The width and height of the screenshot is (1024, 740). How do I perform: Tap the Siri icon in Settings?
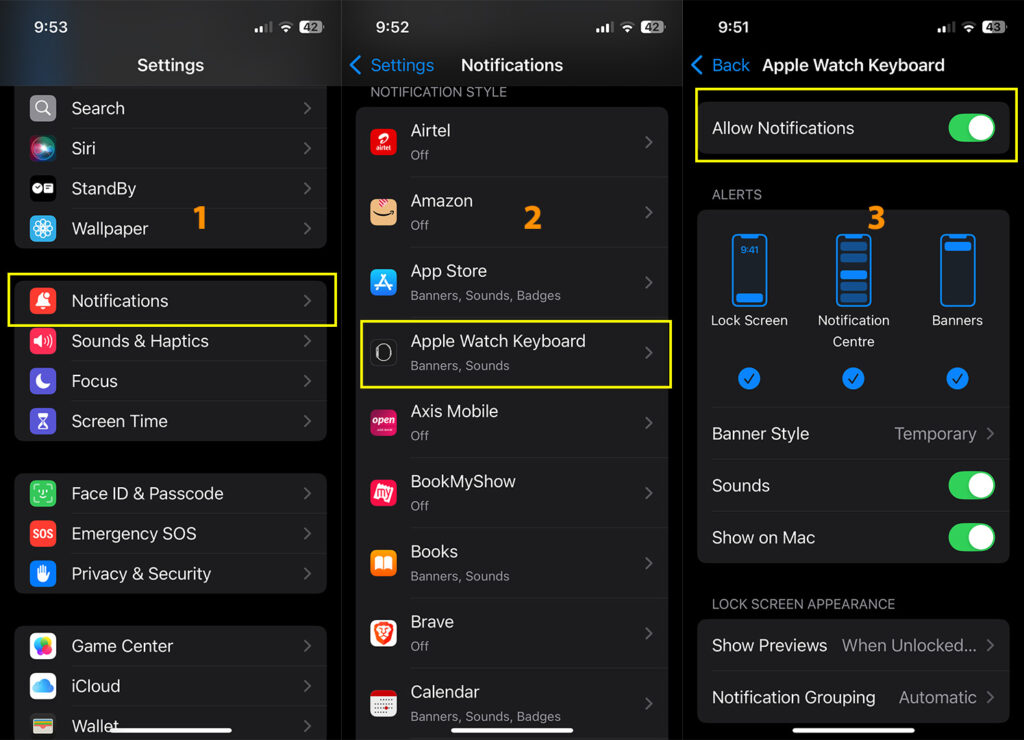point(43,148)
